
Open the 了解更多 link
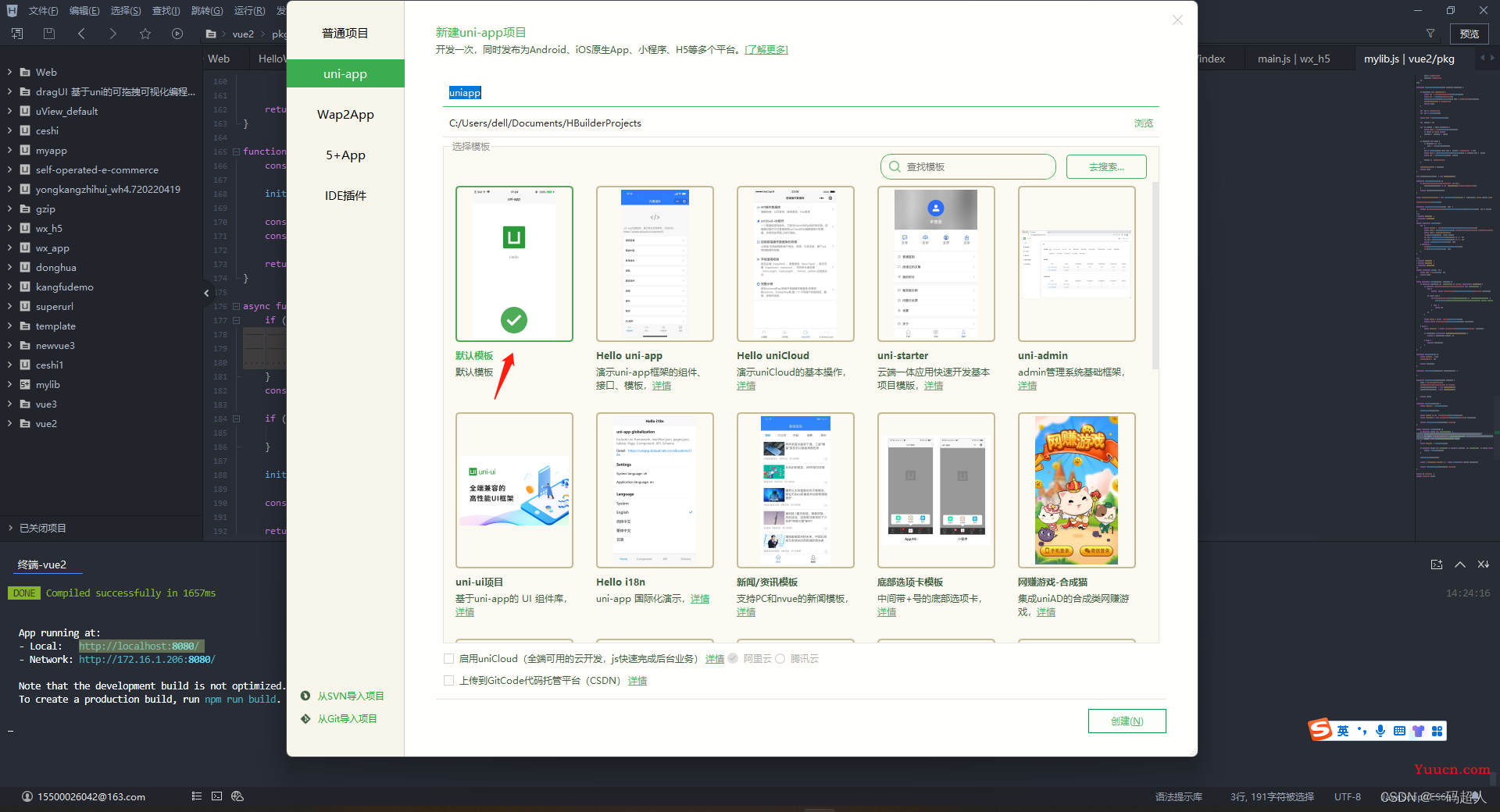(x=766, y=49)
